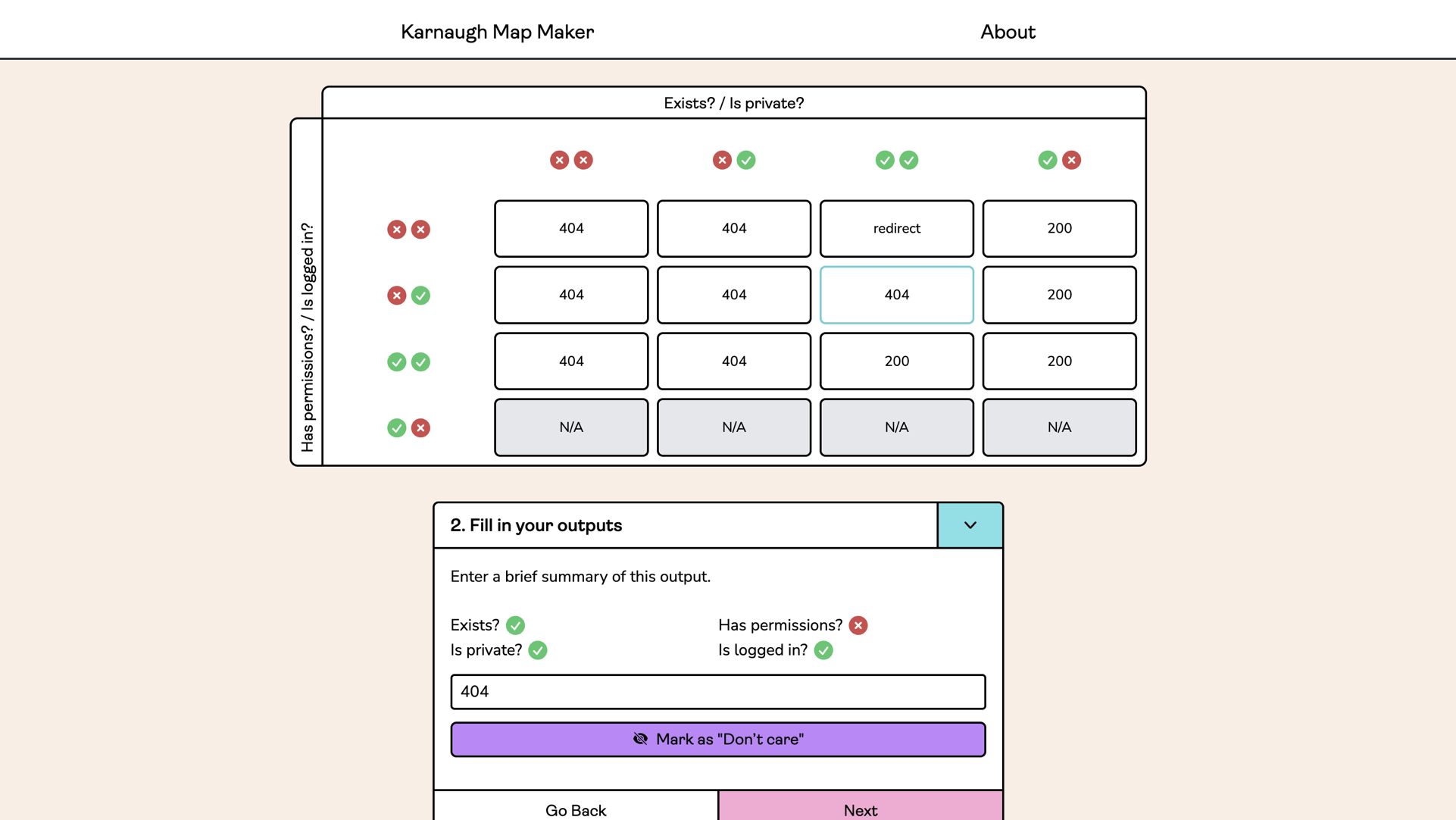The width and height of the screenshot is (1456, 820).
Task: Select the highlighted 404 cell with teal border
Action: (896, 294)
